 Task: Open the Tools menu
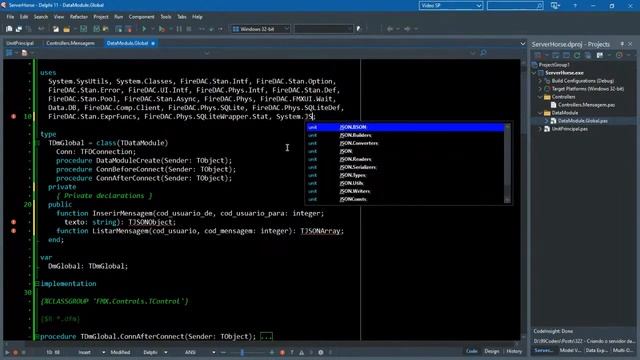click(x=166, y=17)
